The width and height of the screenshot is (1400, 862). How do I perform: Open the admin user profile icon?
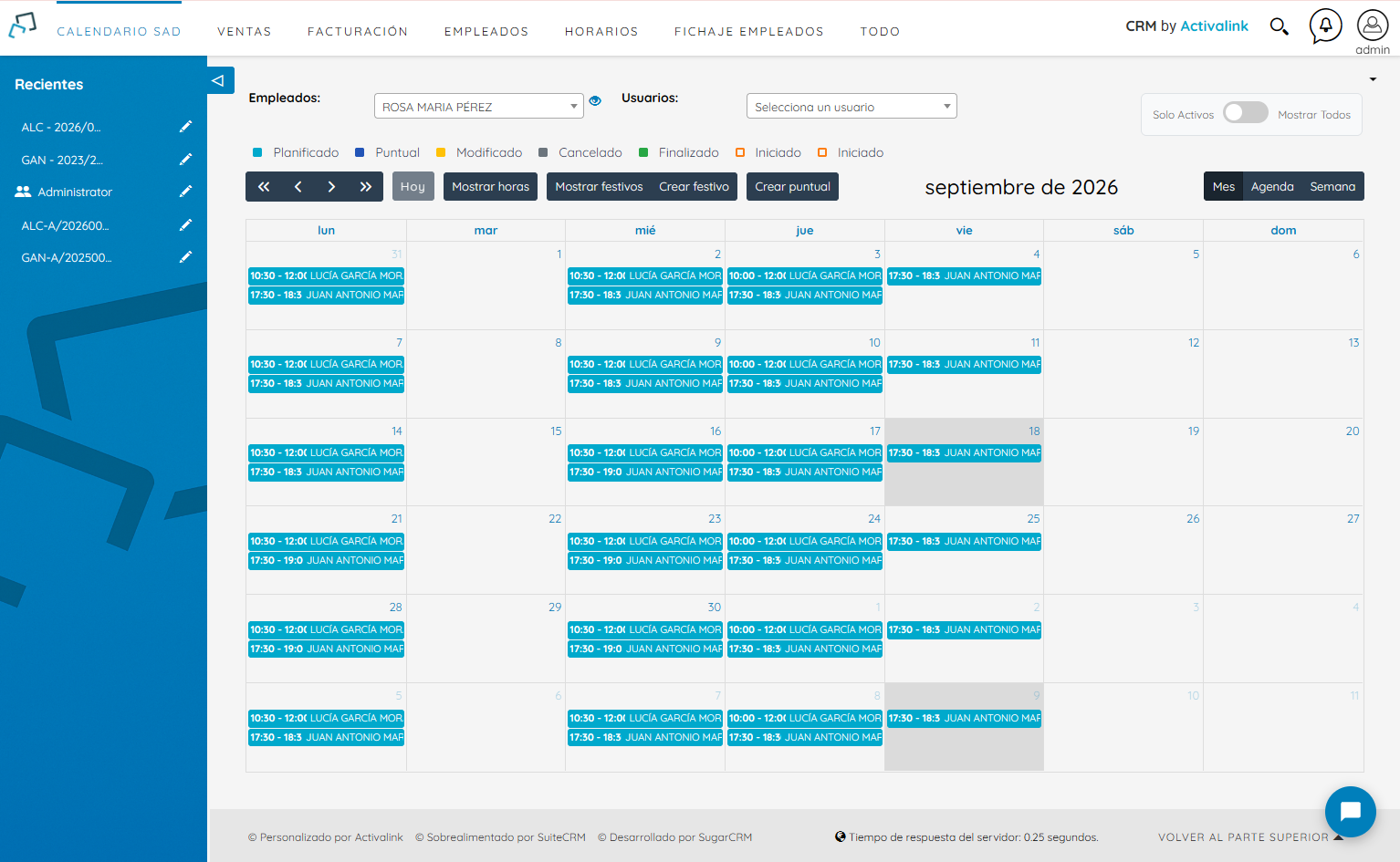point(1373,26)
